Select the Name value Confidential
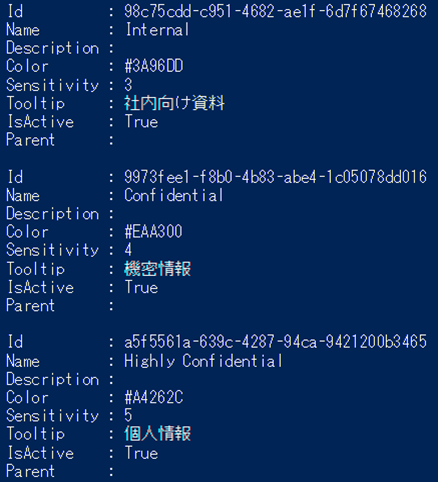Screen dimensions: 438x482 pyautogui.click(x=174, y=195)
